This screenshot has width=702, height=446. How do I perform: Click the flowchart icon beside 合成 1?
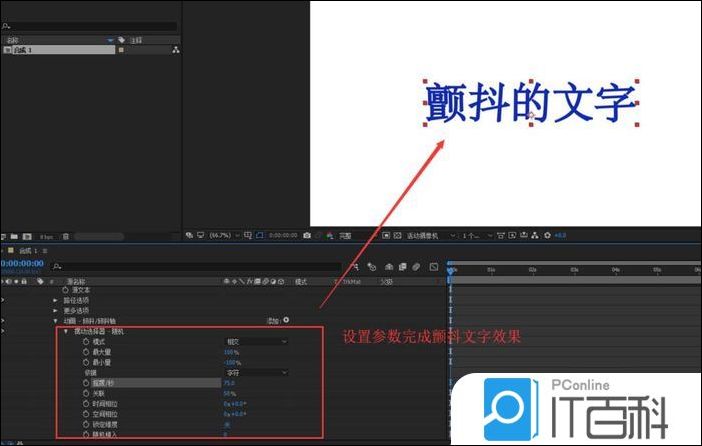coord(176,49)
